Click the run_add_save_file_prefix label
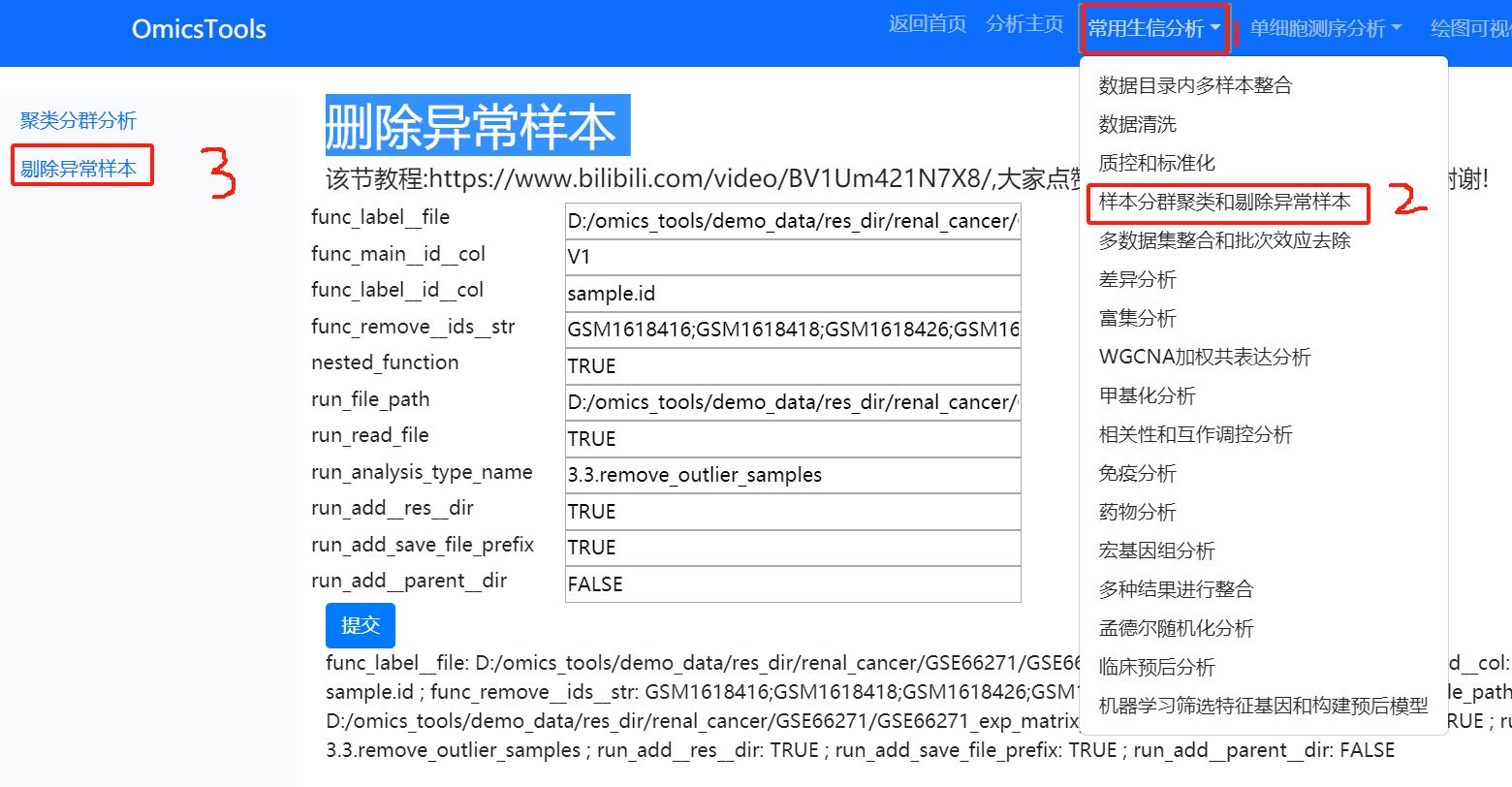Viewport: 1512px width, 787px height. [x=423, y=545]
